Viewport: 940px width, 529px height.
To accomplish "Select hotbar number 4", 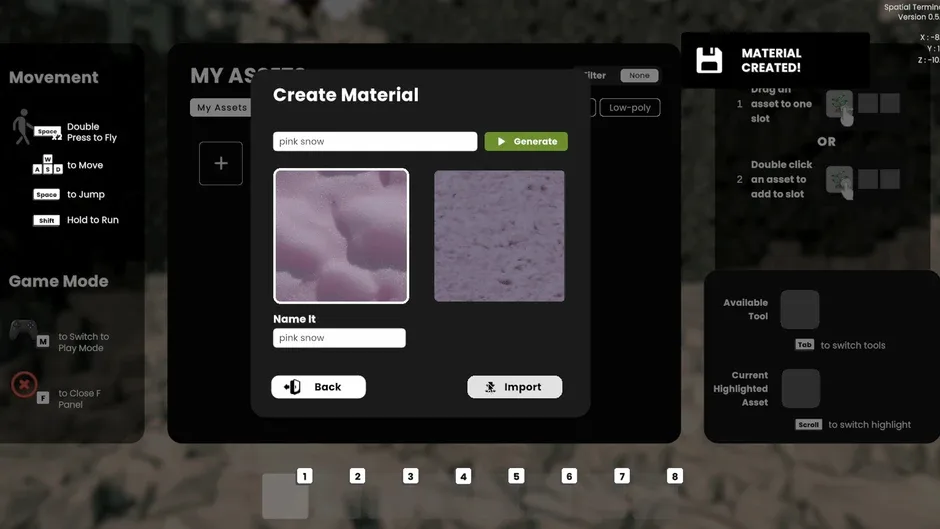I will pyautogui.click(x=463, y=476).
